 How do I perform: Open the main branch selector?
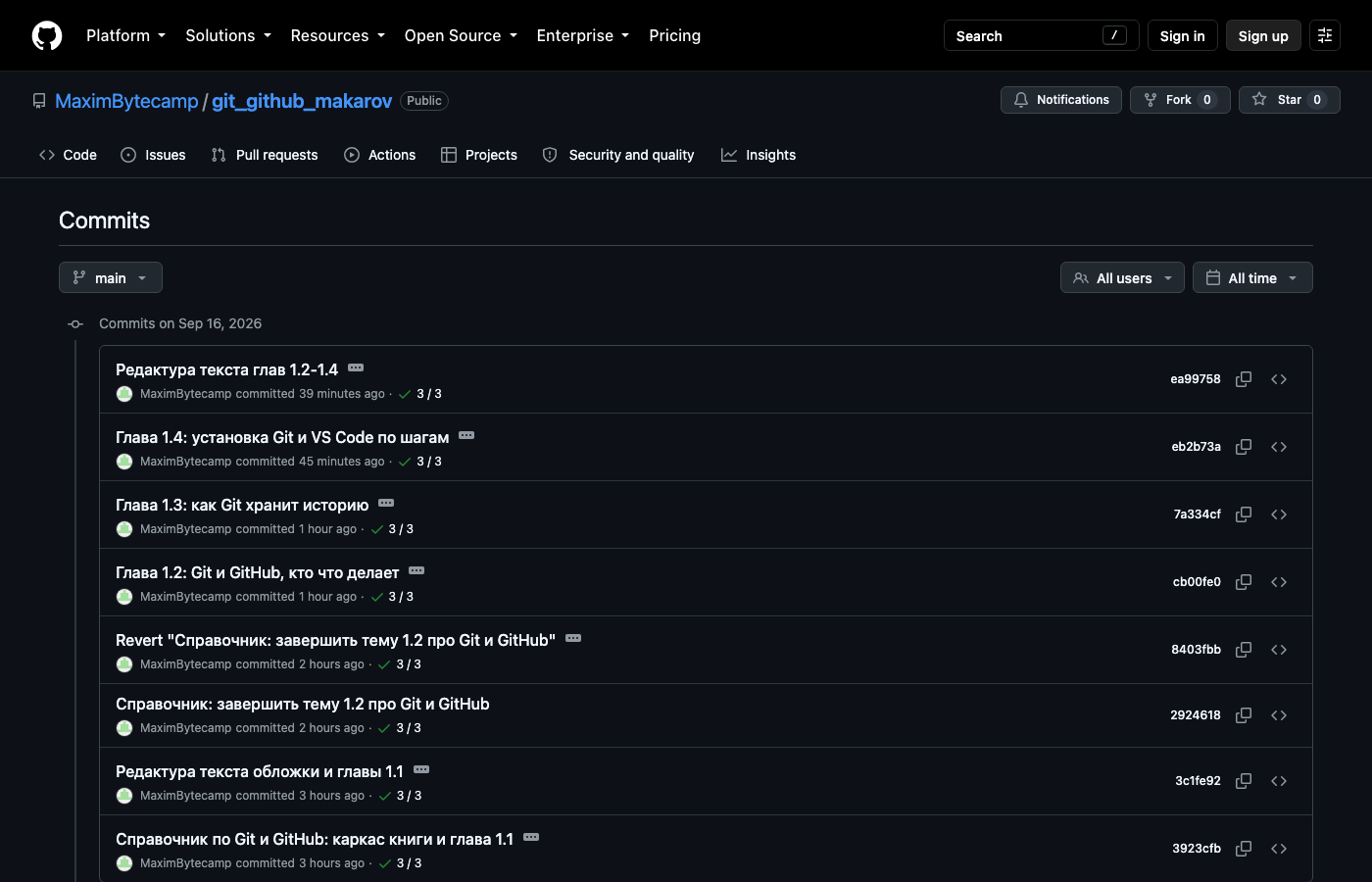click(111, 277)
